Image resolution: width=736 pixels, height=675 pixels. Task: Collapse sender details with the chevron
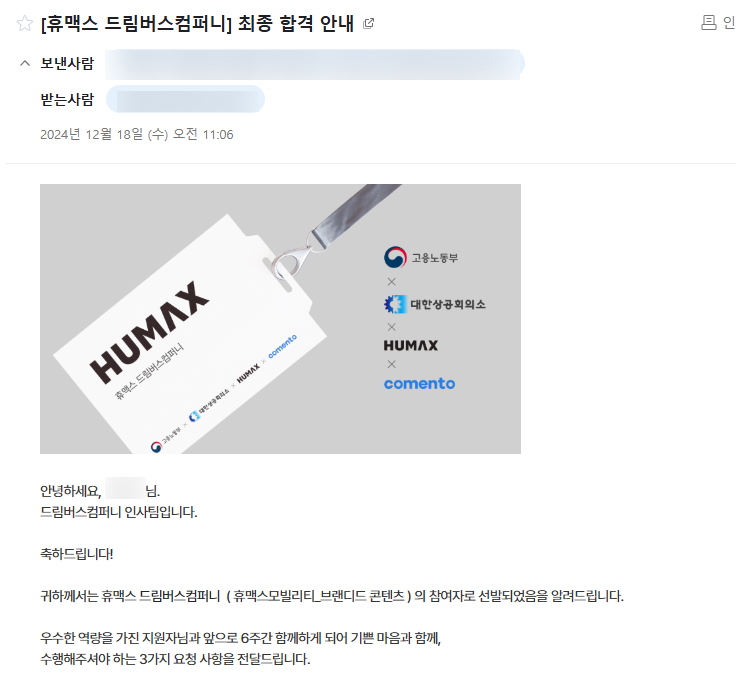pos(25,63)
